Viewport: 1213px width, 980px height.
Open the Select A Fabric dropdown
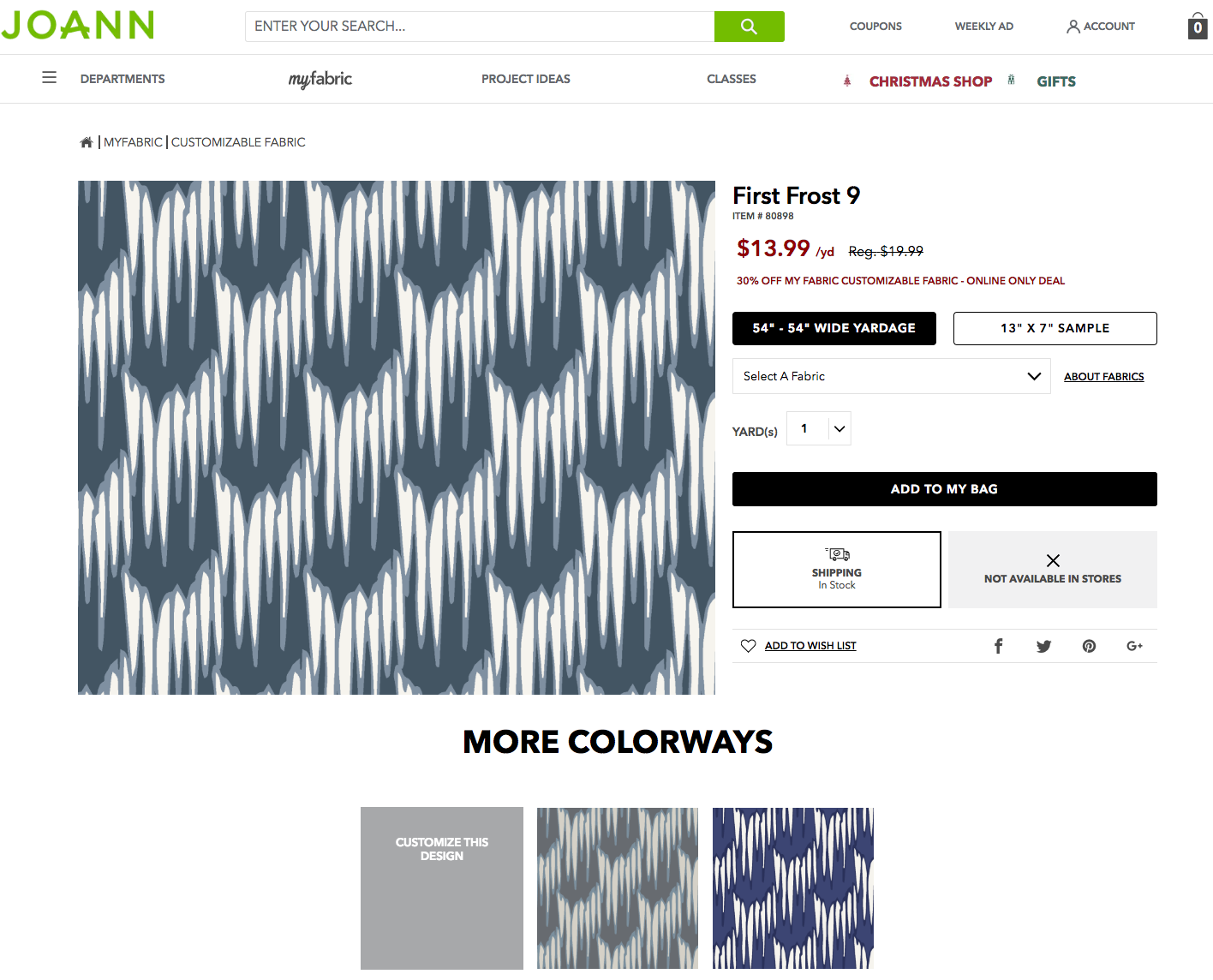coord(892,376)
